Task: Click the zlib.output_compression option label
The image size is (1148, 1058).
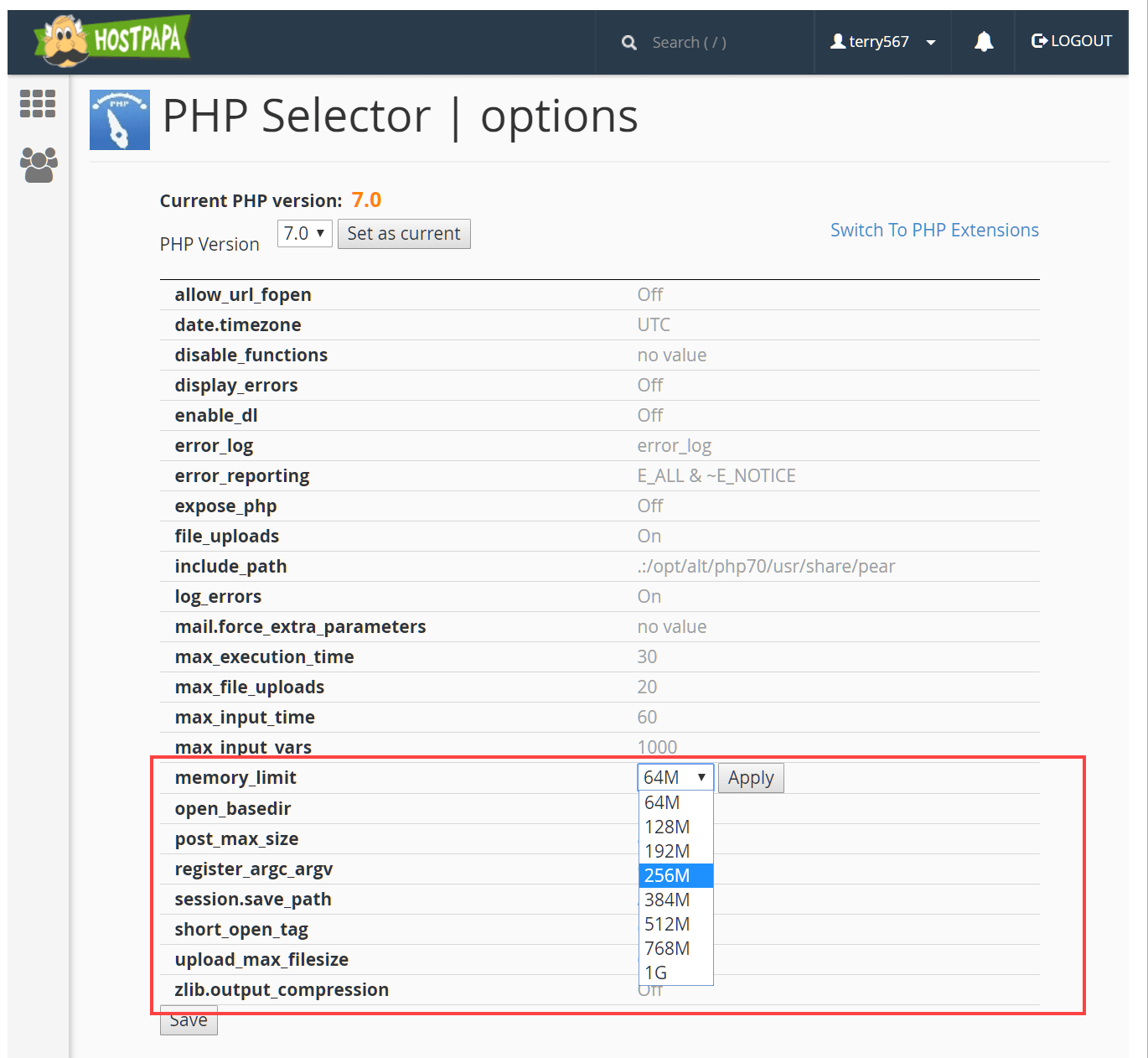Action: tap(282, 990)
